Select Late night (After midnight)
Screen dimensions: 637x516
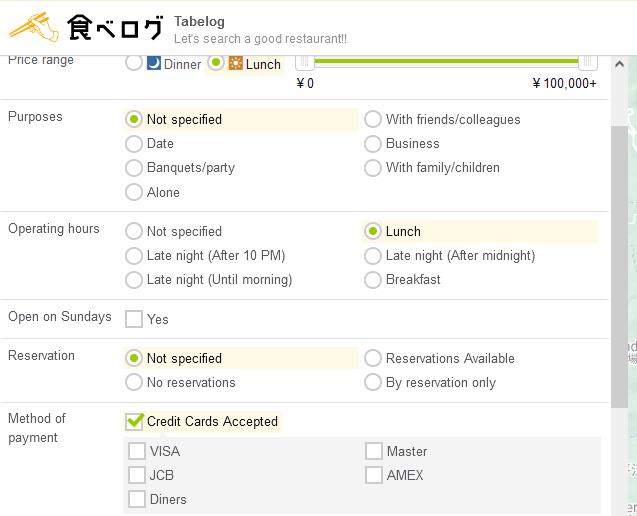click(x=373, y=256)
